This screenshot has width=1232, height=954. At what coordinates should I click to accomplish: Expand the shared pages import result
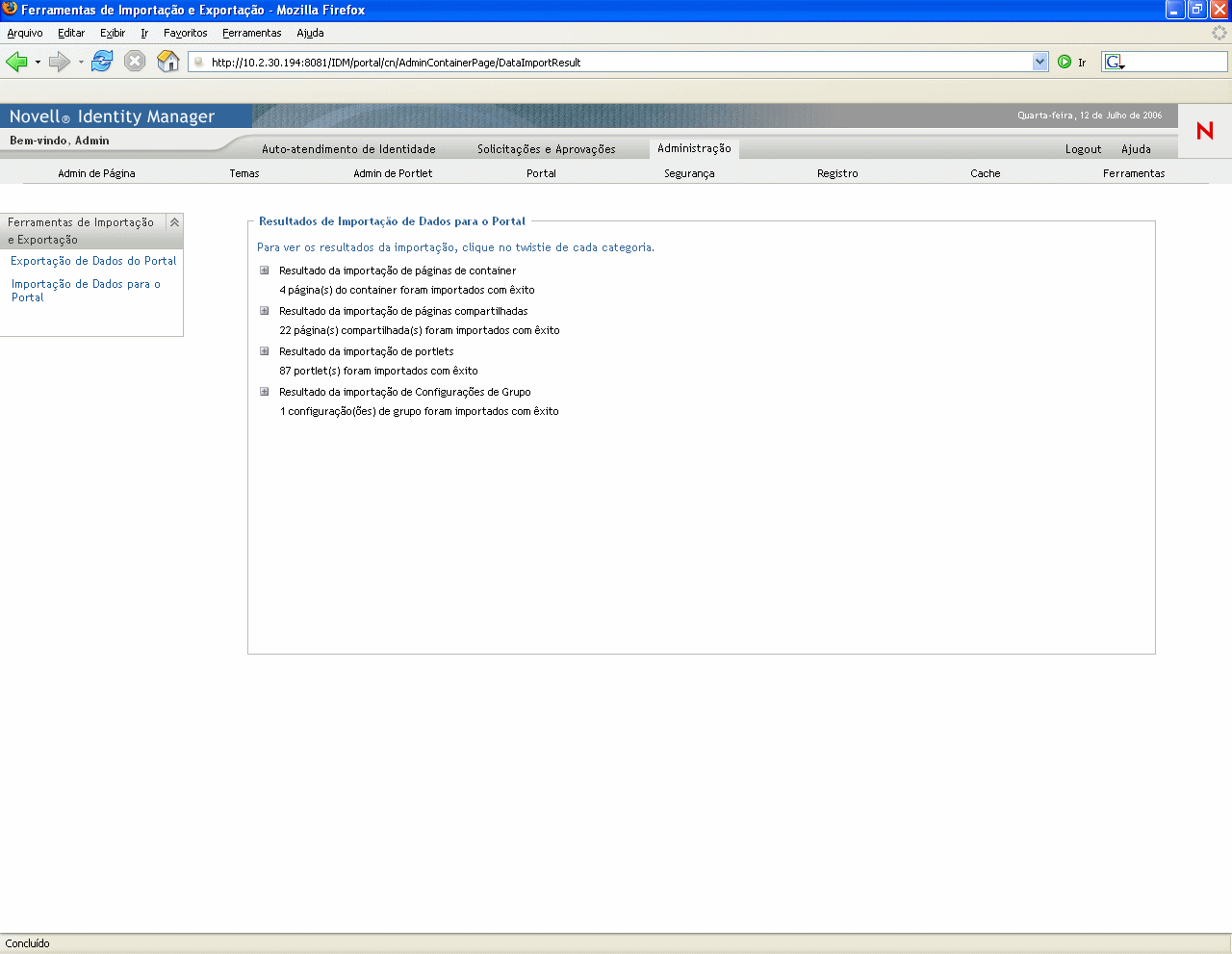click(264, 311)
